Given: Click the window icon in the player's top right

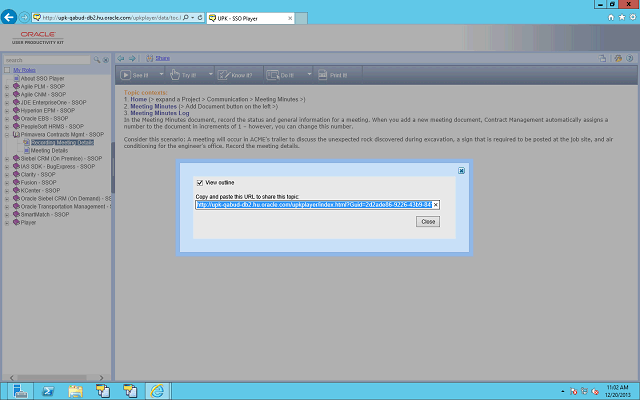Looking at the screenshot, I should pyautogui.click(x=602, y=58).
